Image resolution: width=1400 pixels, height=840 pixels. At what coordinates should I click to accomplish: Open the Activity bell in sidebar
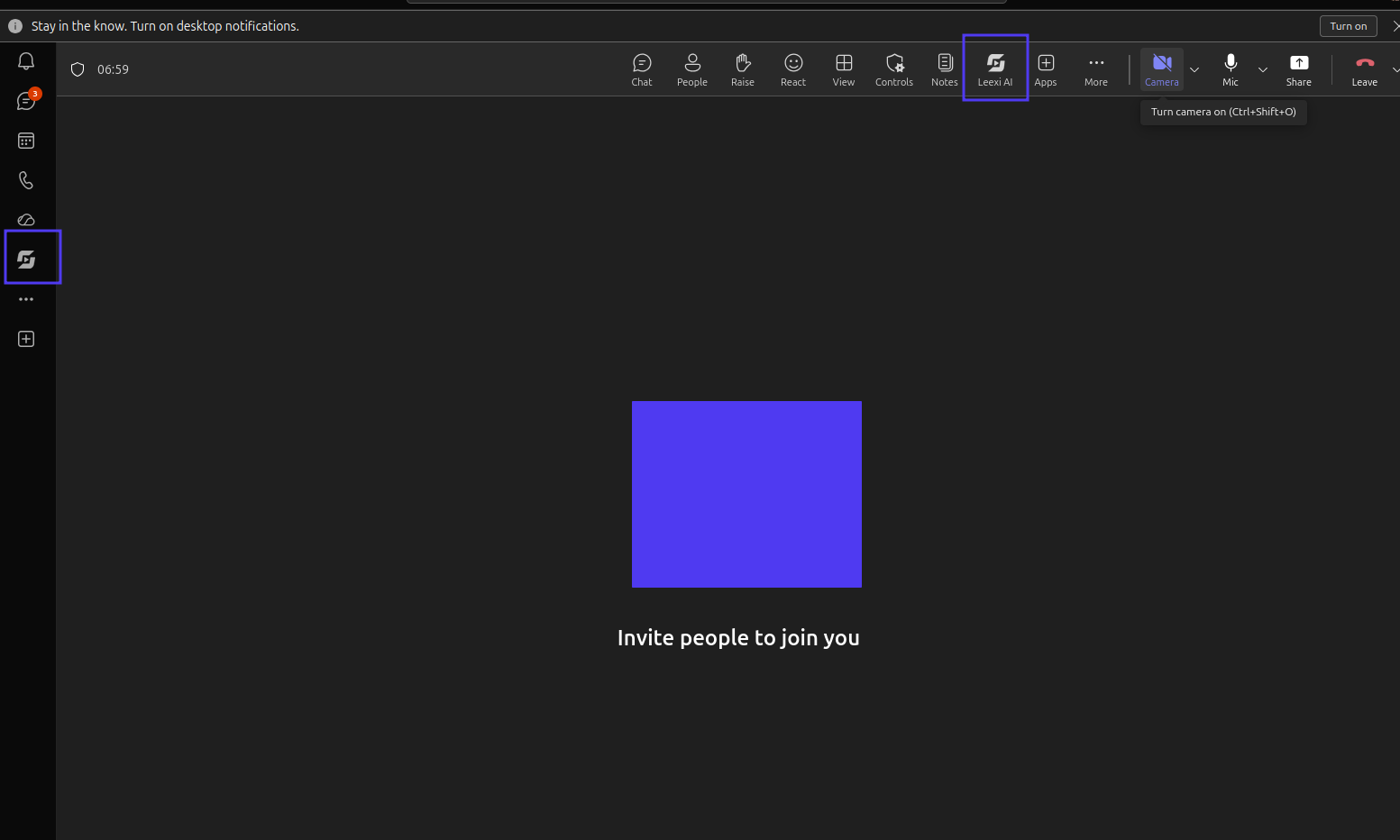pos(26,61)
